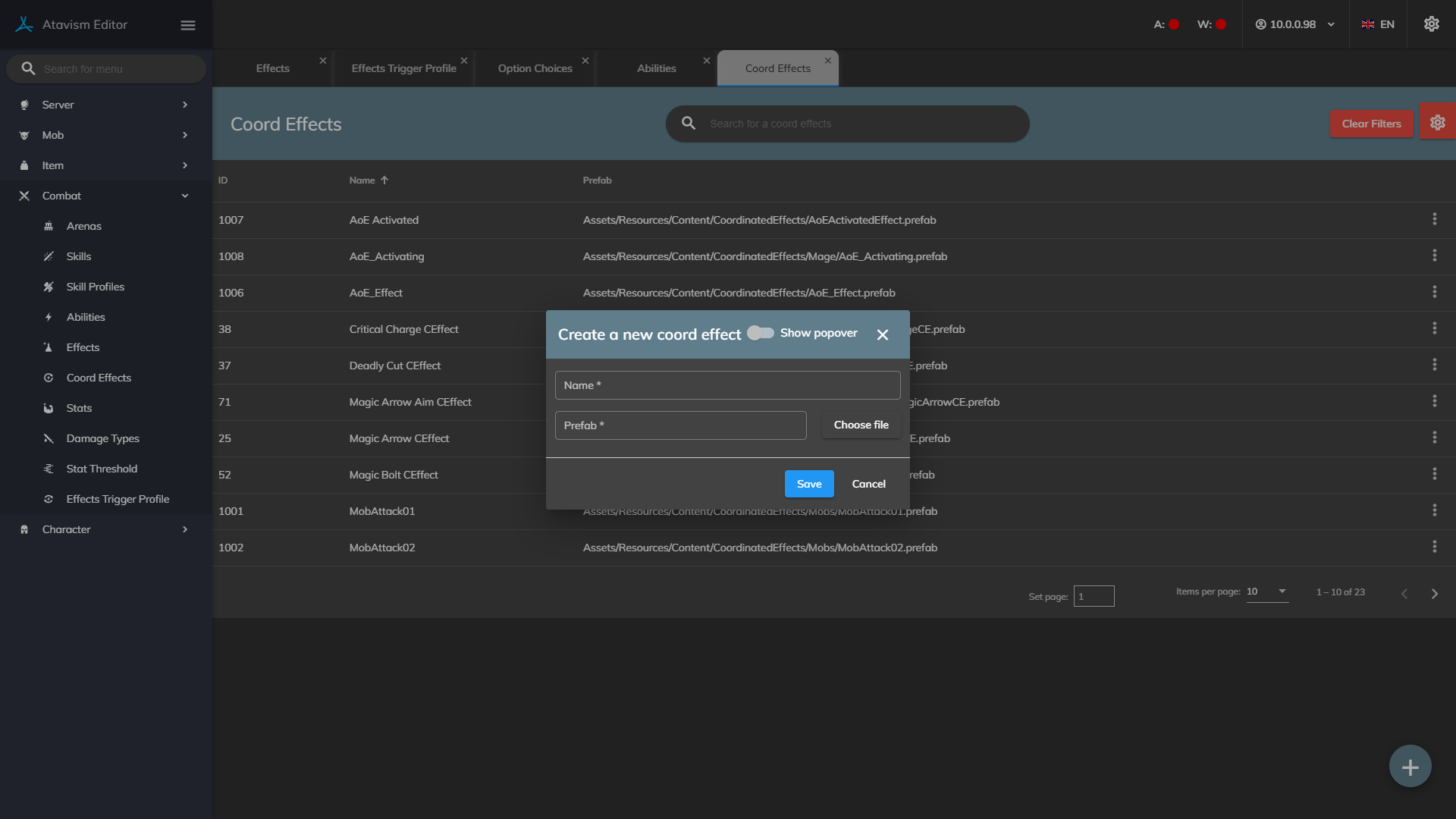Open row options for MobAttack02

click(1434, 547)
